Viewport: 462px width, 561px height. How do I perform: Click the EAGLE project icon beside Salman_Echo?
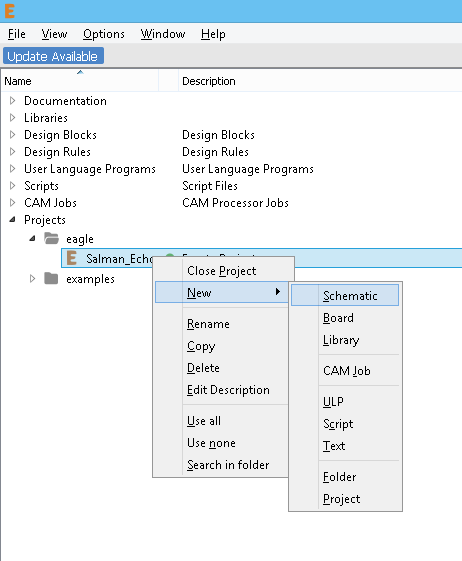click(x=72, y=258)
